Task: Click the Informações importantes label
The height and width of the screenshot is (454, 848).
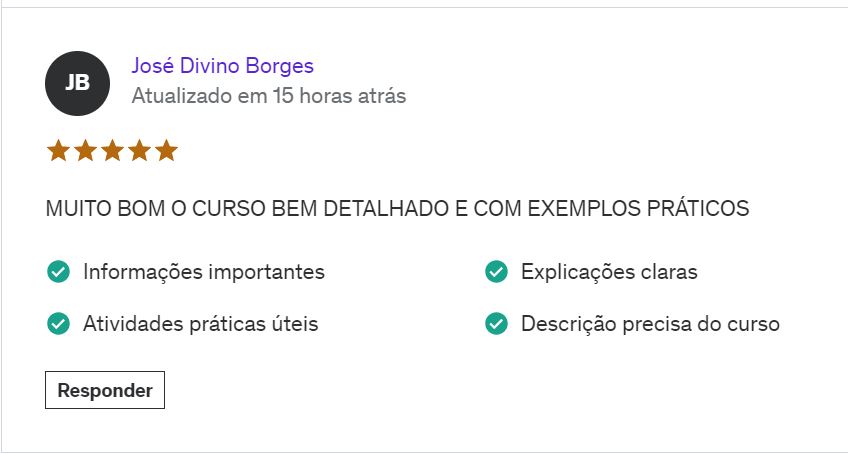Action: tap(204, 272)
